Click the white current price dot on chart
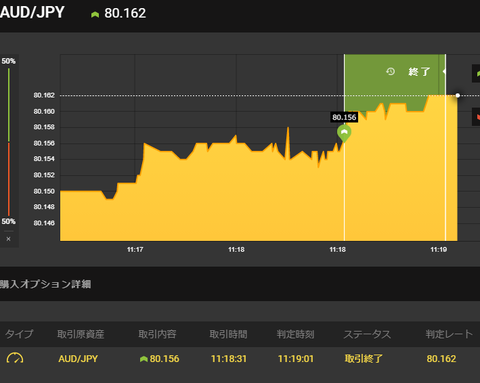 [x=458, y=95]
